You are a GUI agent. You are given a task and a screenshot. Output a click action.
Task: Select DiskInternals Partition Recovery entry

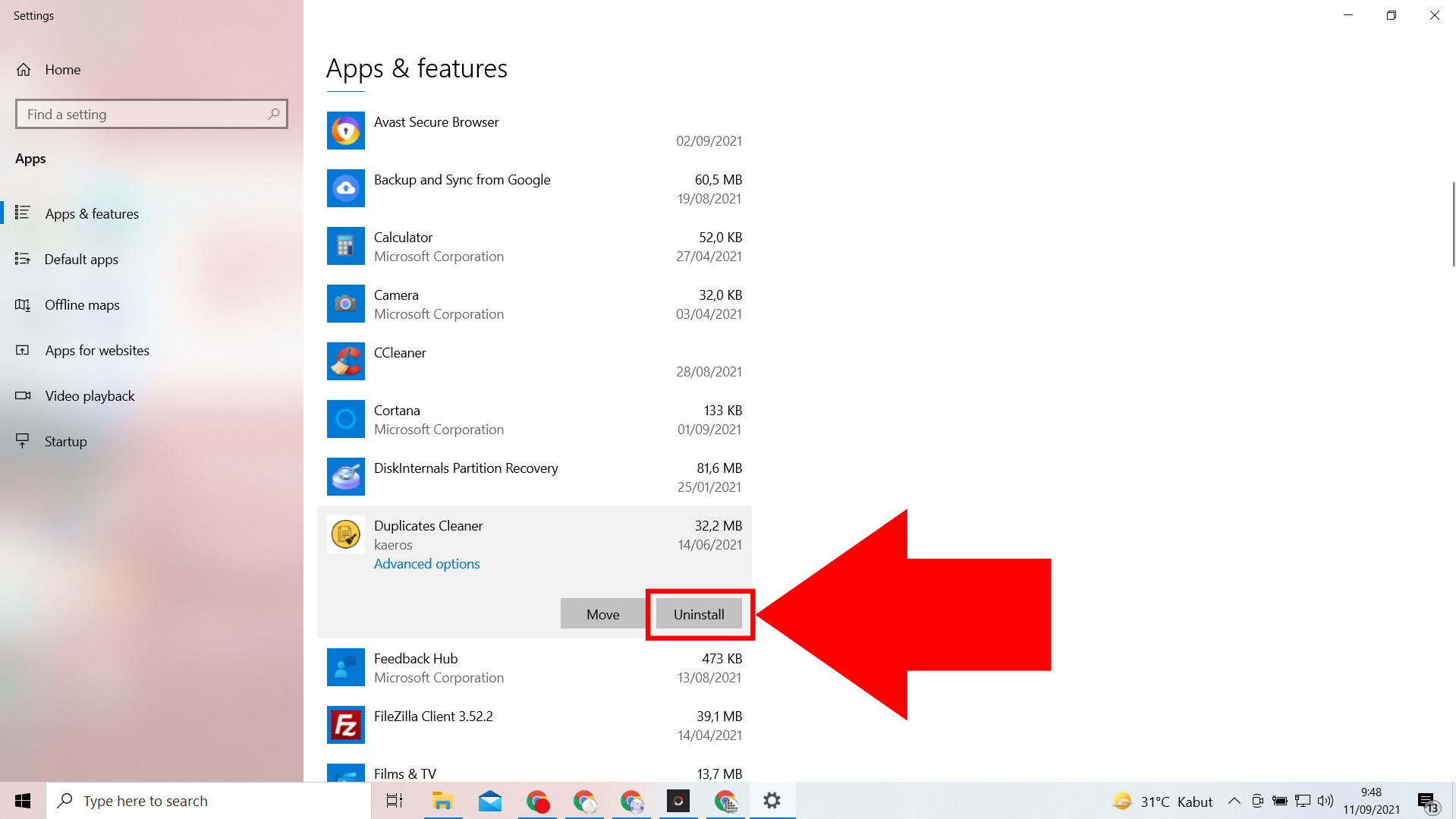click(535, 477)
